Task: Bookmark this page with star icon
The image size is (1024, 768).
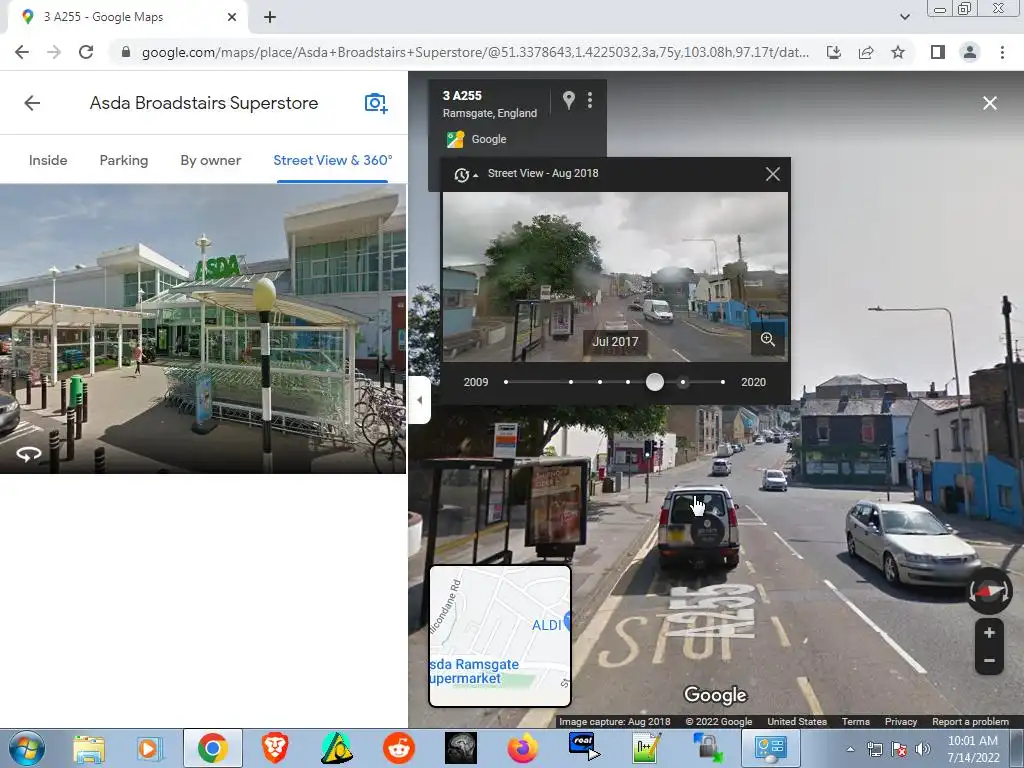Action: click(x=898, y=52)
